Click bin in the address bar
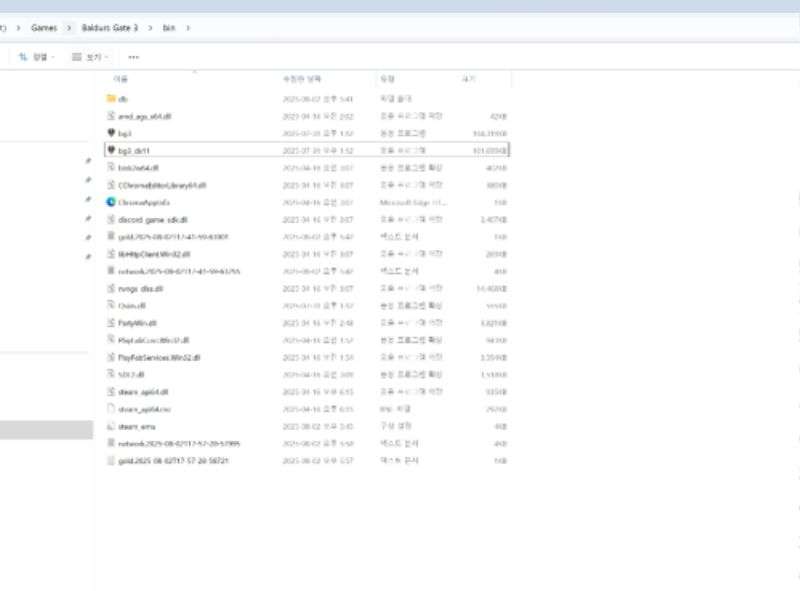The height and width of the screenshot is (591, 800). click(169, 28)
